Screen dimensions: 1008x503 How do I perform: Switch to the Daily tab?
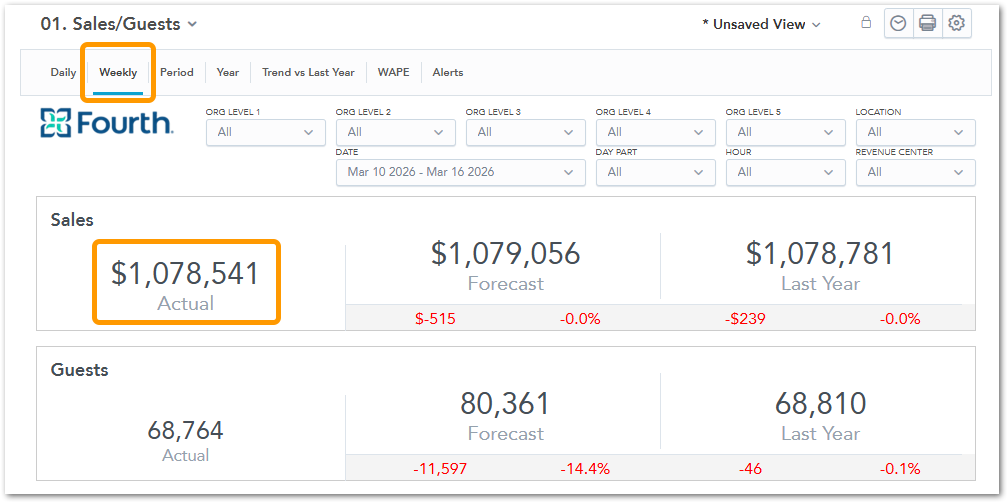point(63,72)
